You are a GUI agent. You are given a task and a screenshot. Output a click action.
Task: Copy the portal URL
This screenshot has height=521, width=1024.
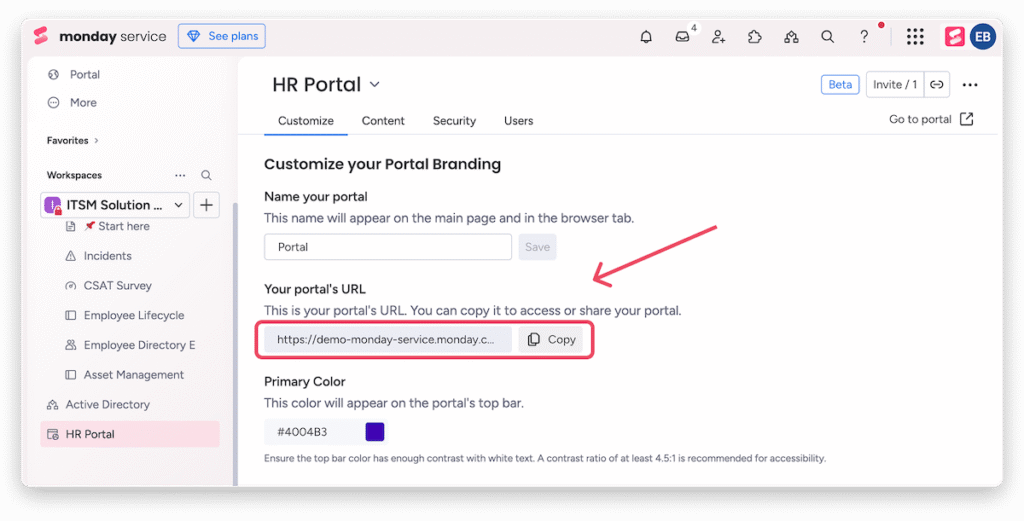[x=551, y=339]
